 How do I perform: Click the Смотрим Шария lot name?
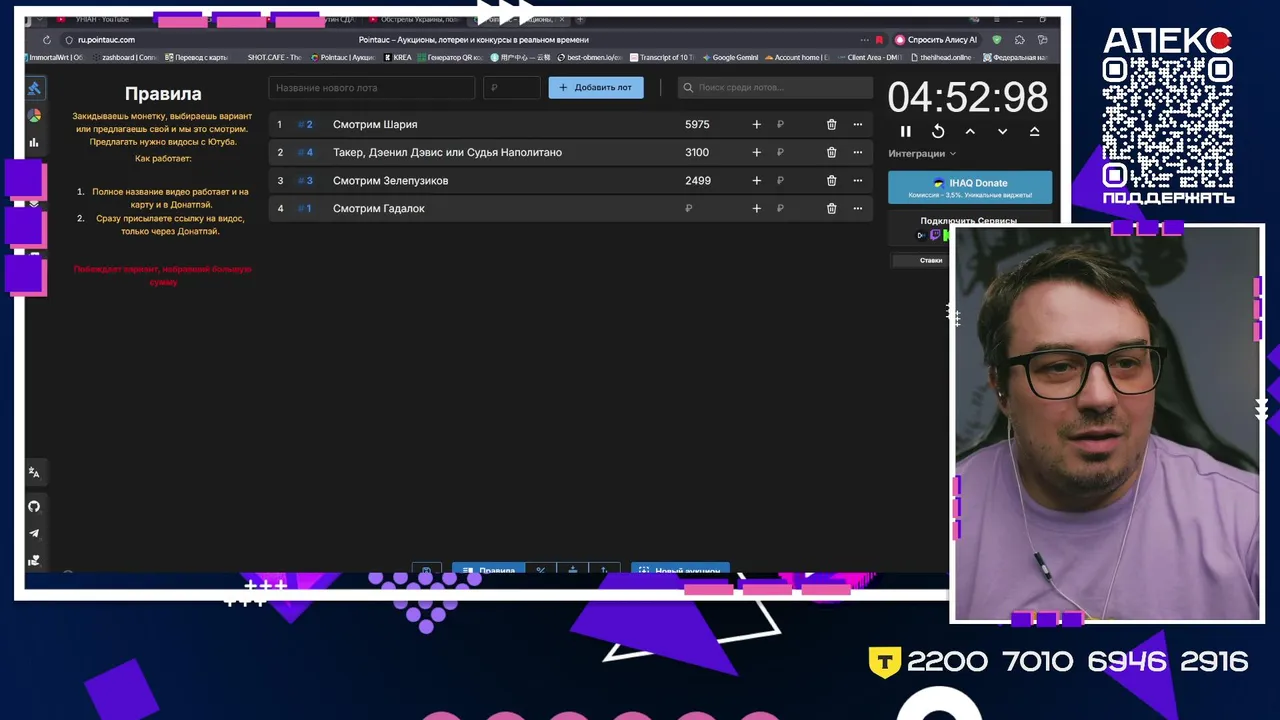(x=375, y=124)
